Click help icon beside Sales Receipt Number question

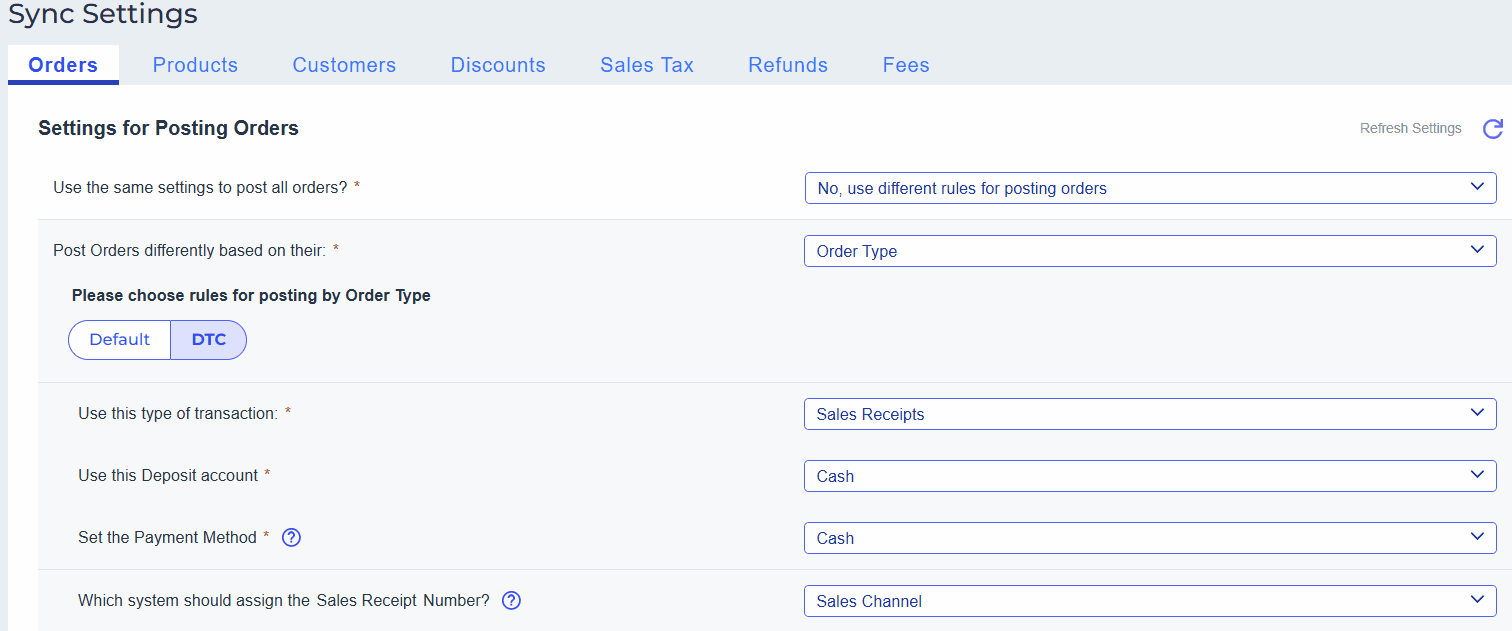(x=511, y=601)
